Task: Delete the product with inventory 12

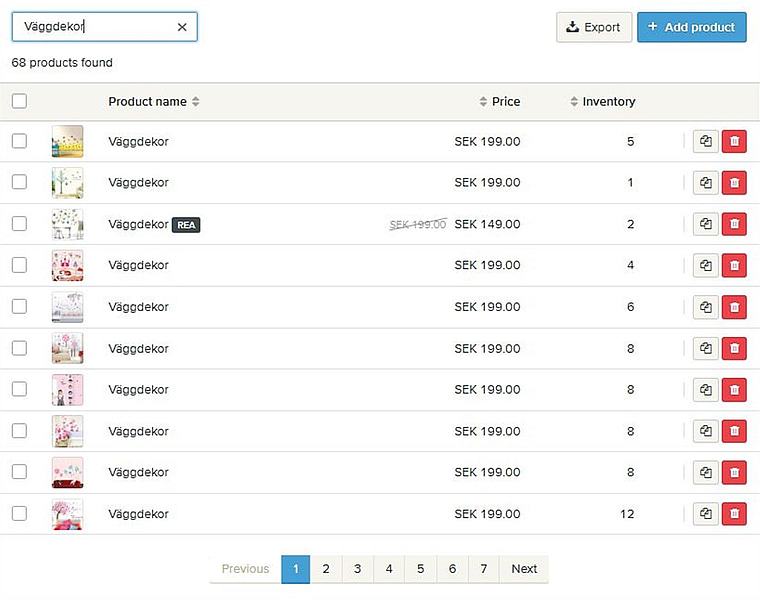Action: click(x=734, y=514)
